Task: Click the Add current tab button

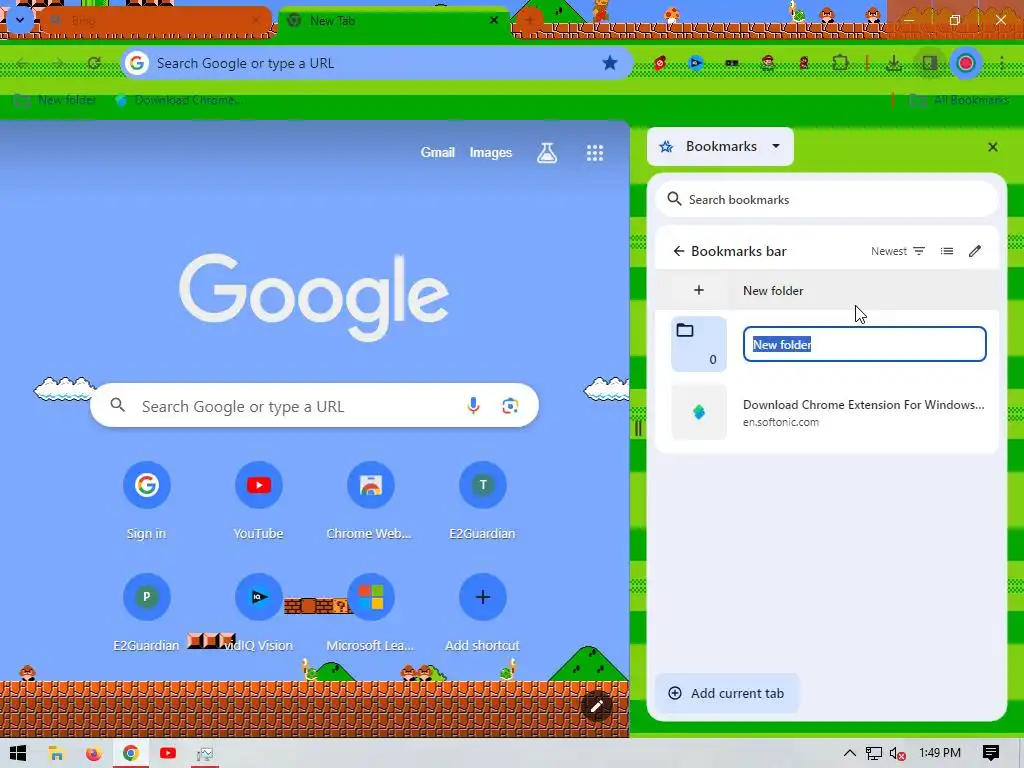Action: [727, 693]
